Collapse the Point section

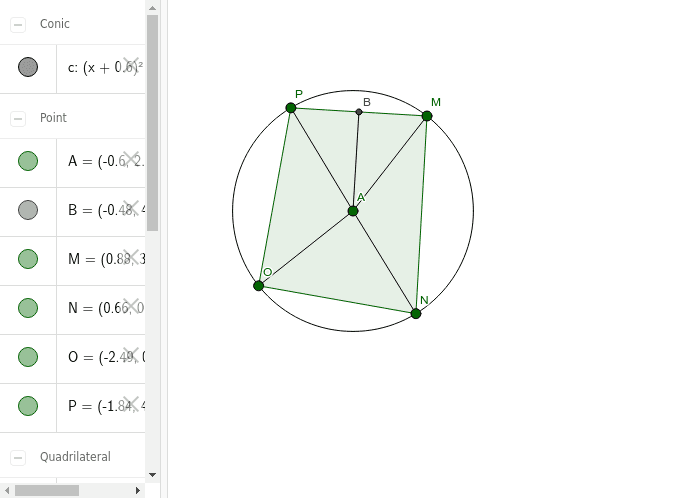[x=18, y=118]
